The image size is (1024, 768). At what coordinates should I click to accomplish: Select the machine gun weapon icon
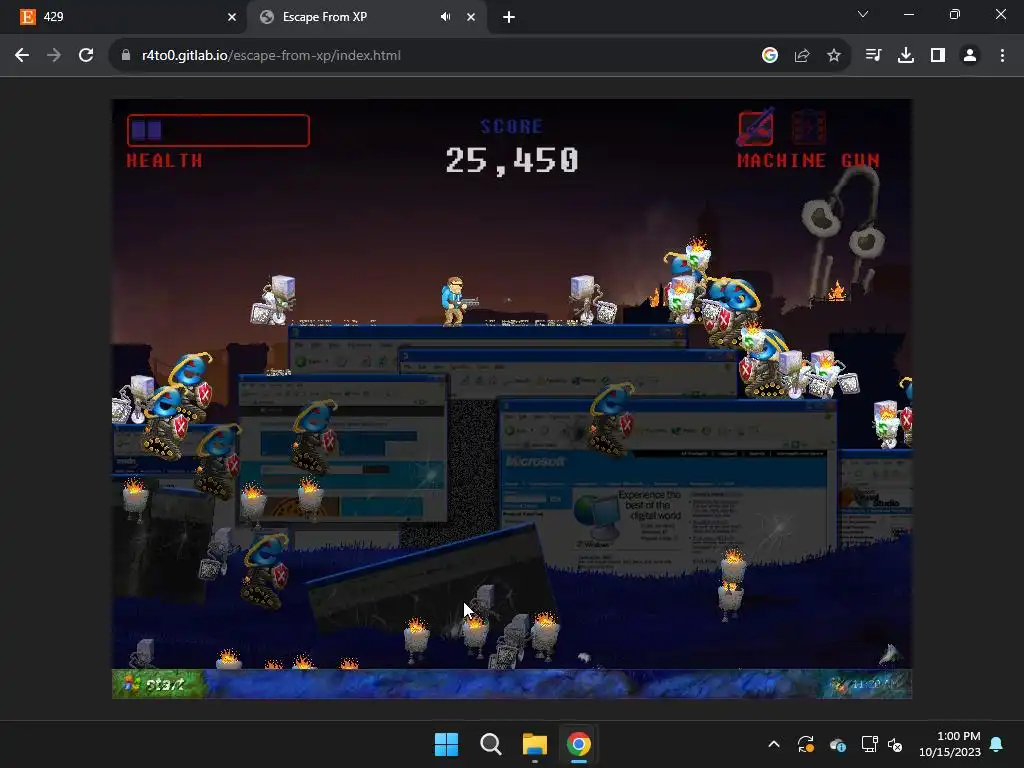756,127
